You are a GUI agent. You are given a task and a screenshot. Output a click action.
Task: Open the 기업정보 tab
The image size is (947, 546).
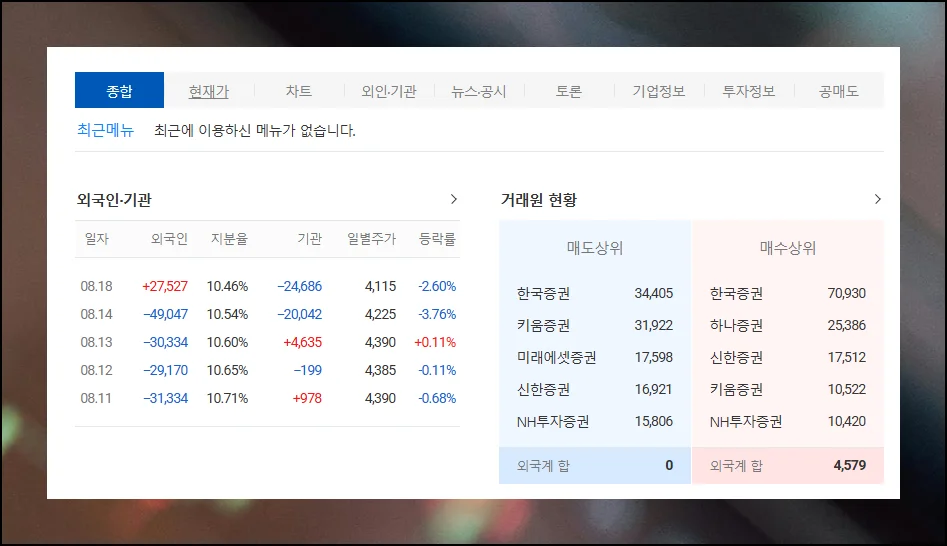pos(659,91)
